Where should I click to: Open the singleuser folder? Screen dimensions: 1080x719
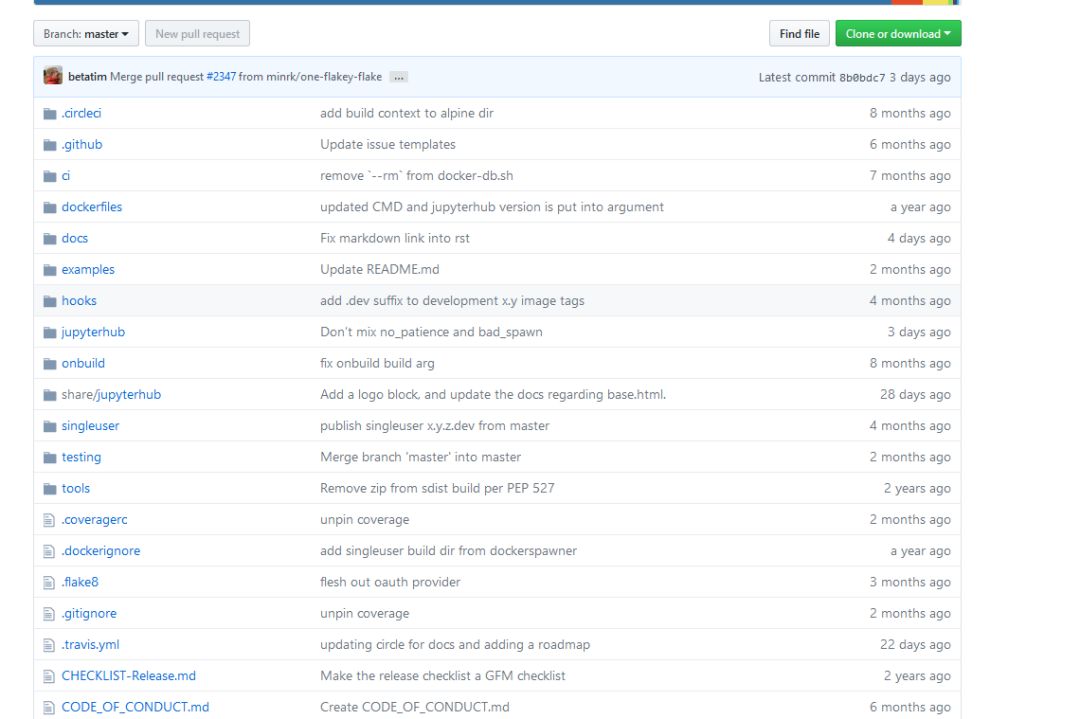90,426
